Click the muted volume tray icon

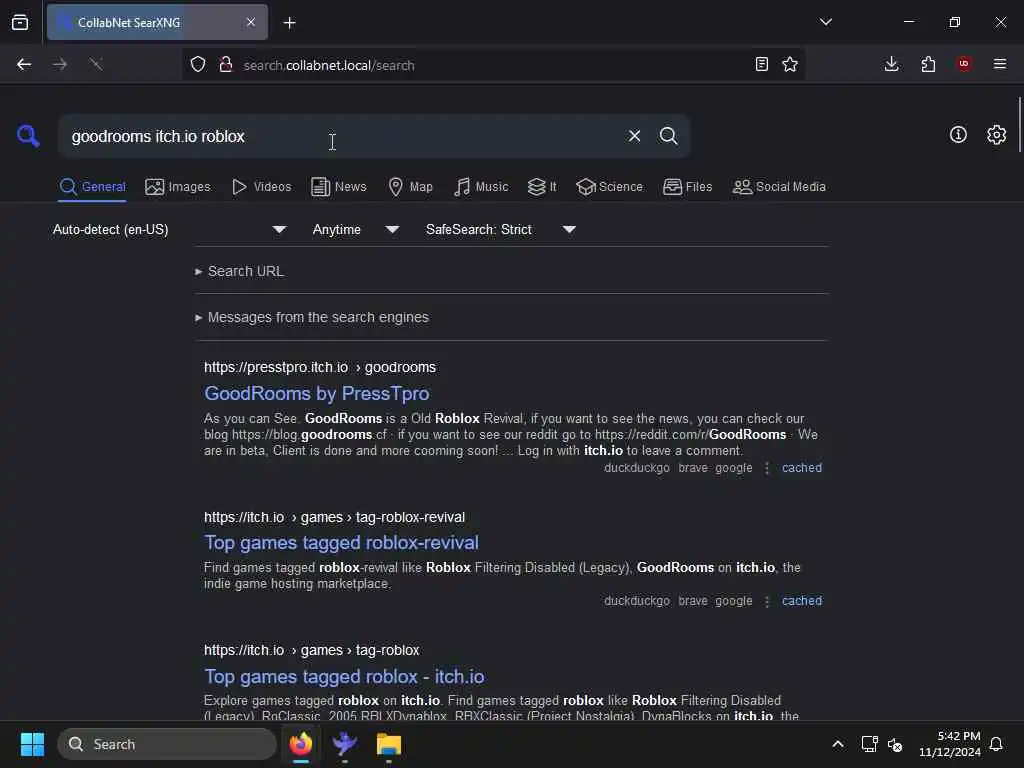895,744
